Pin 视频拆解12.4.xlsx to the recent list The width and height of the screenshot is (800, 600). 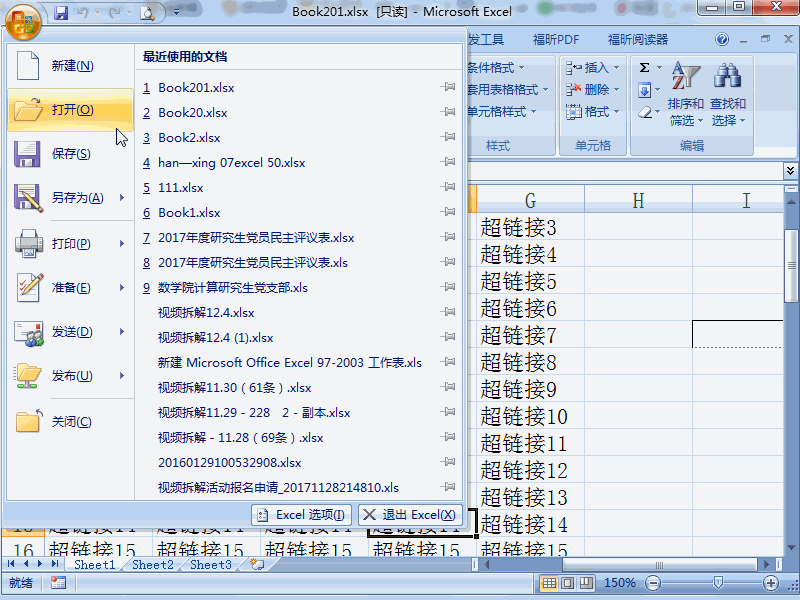tap(448, 312)
